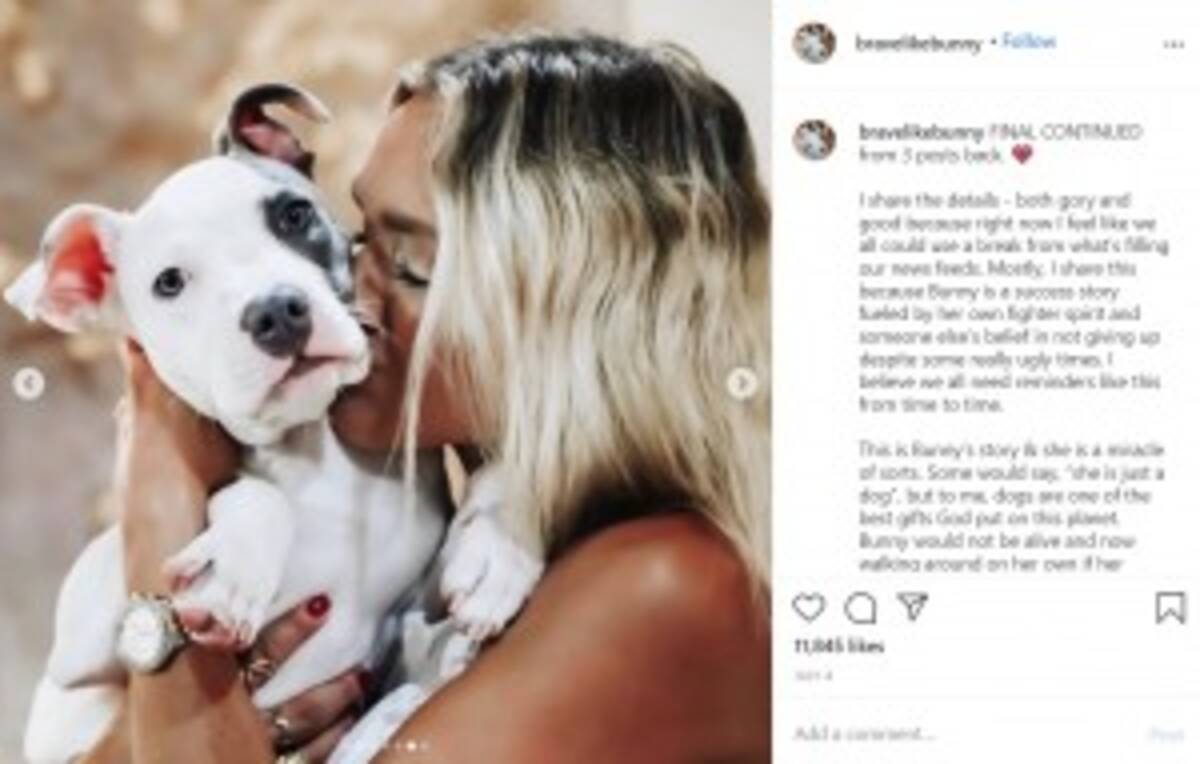Like the post with the heart icon

point(808,607)
